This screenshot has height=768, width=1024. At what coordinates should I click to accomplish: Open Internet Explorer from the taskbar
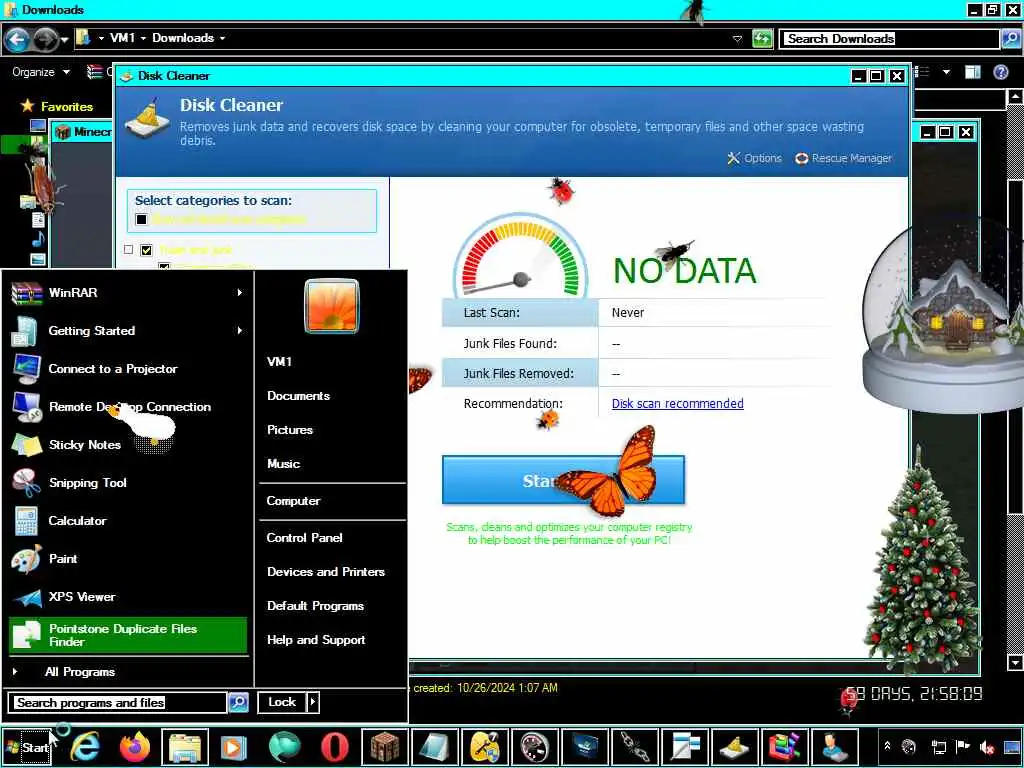[x=85, y=746]
